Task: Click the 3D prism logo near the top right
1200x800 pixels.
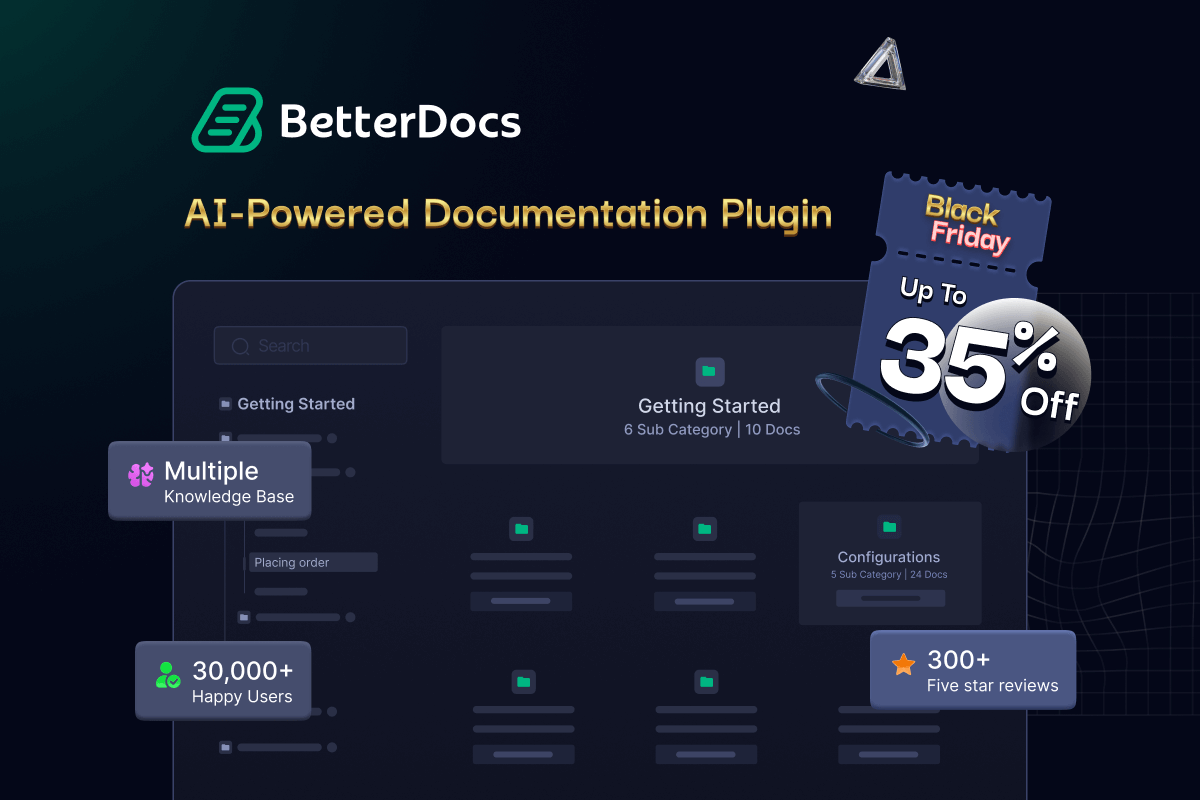Action: click(880, 65)
